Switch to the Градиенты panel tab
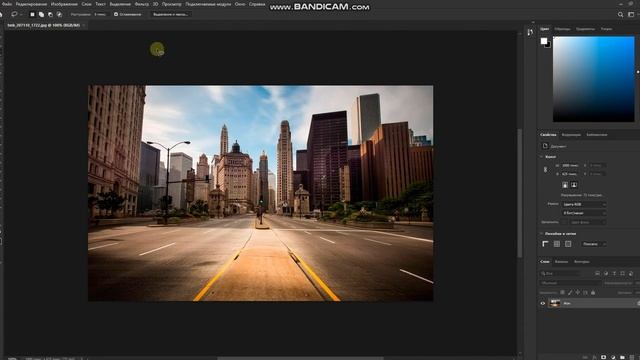The height and width of the screenshot is (360, 640). (x=585, y=29)
